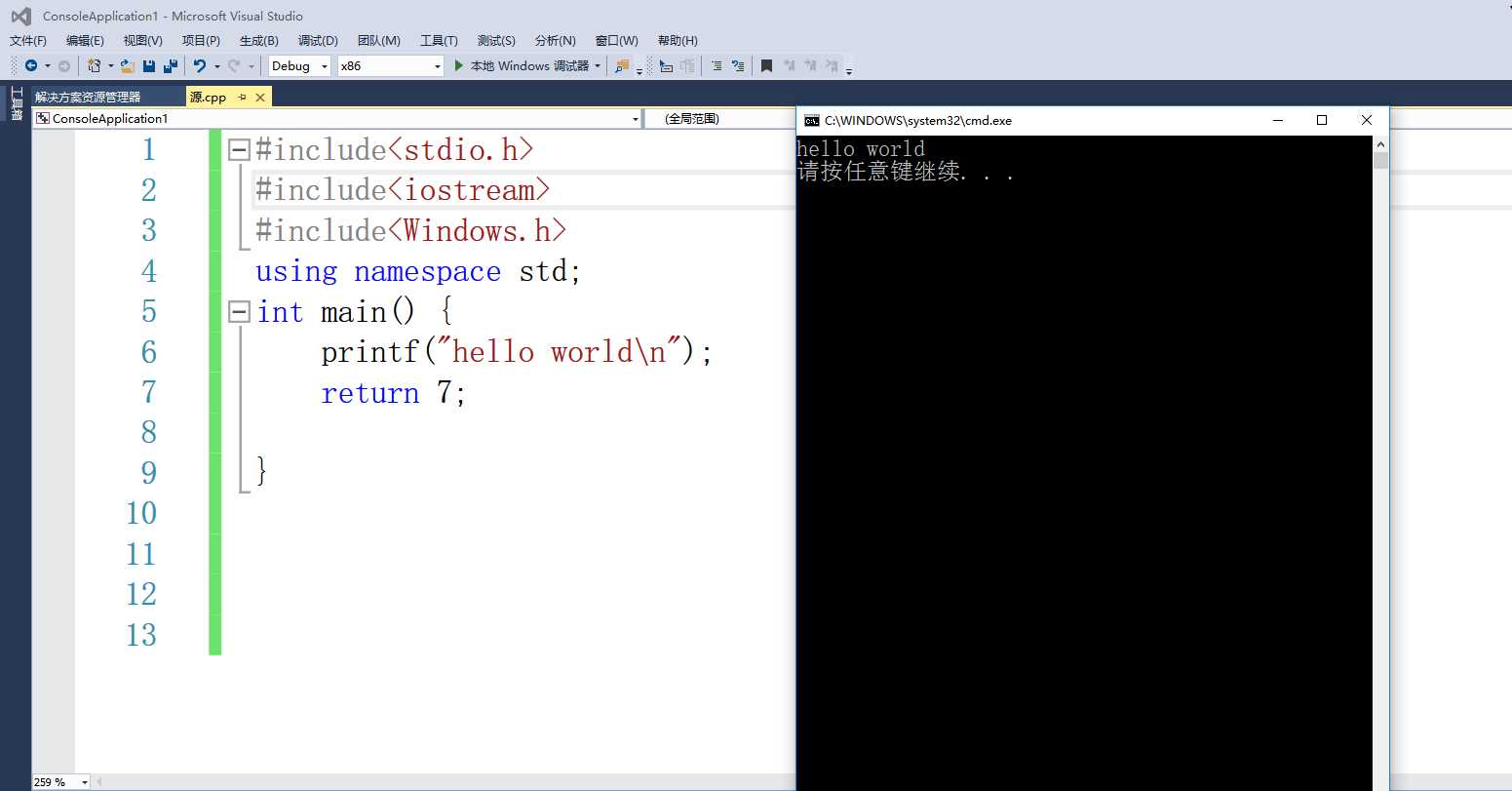Open the 调试(D) menu
The height and width of the screenshot is (791, 1512).
(x=318, y=40)
